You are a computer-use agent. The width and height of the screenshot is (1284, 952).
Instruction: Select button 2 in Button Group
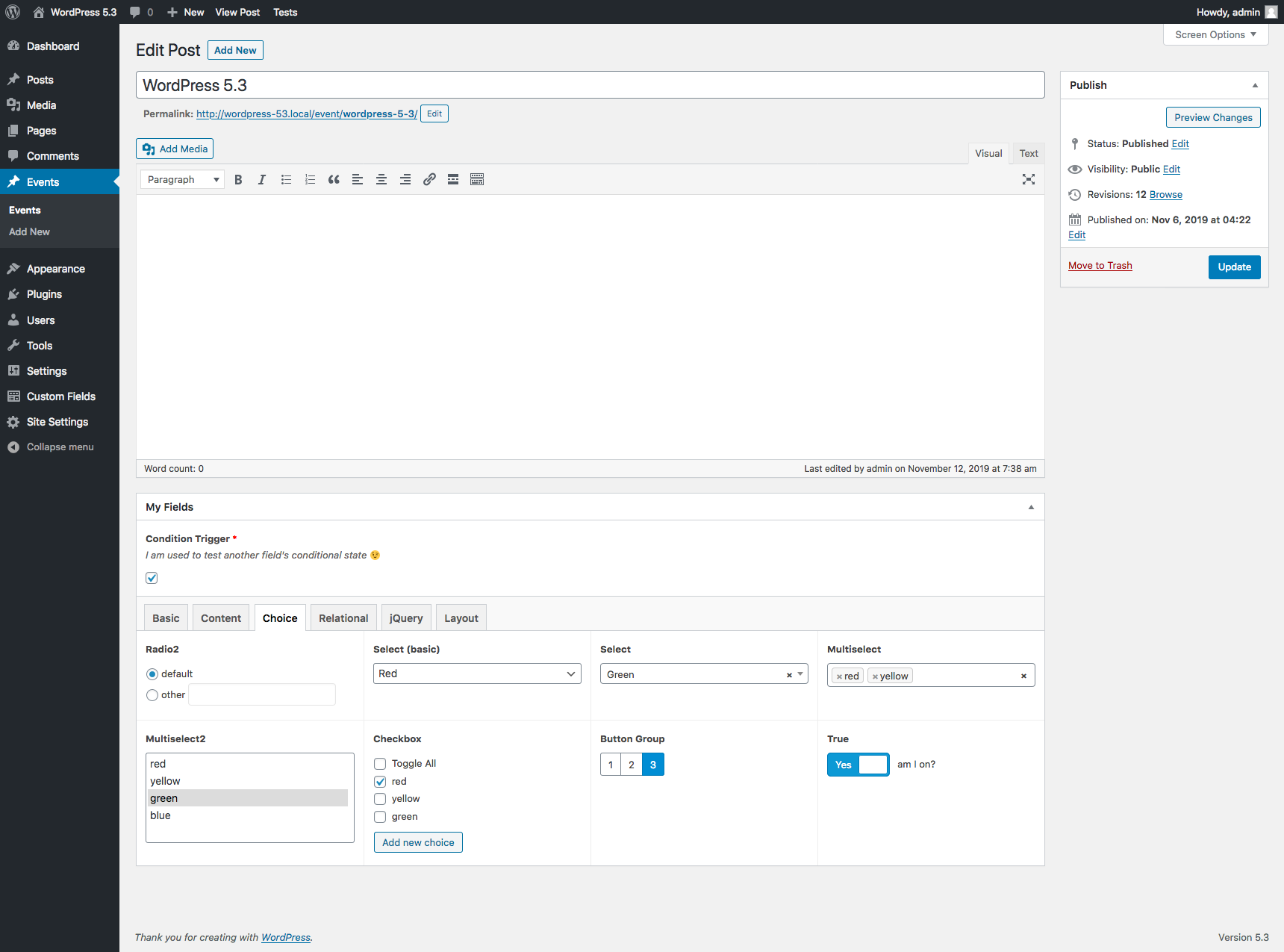click(x=632, y=765)
